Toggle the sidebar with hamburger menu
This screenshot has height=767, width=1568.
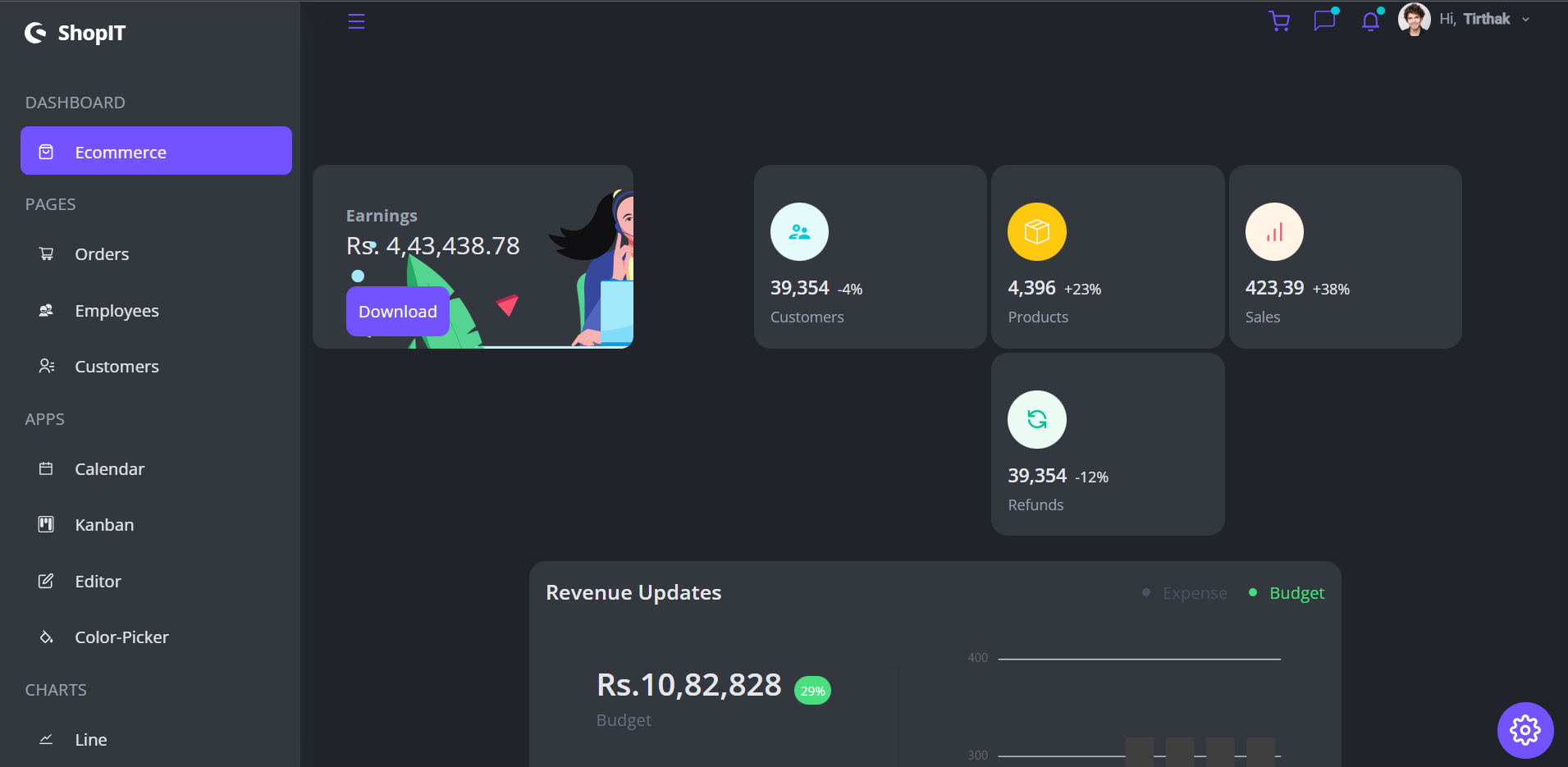(356, 21)
